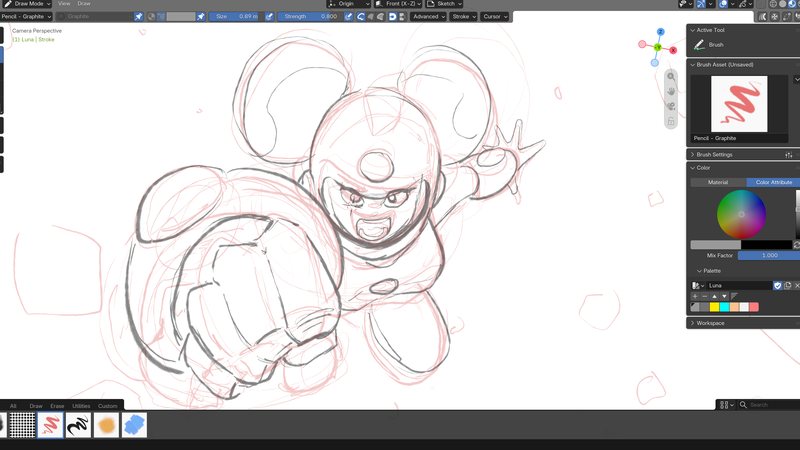
Task: Open the Origin stroke placement dropdown
Action: pyautogui.click(x=349, y=4)
